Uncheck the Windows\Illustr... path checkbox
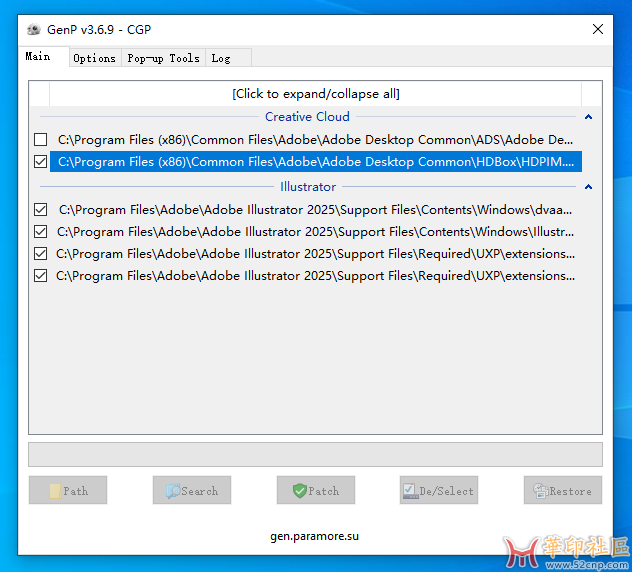 (x=40, y=232)
